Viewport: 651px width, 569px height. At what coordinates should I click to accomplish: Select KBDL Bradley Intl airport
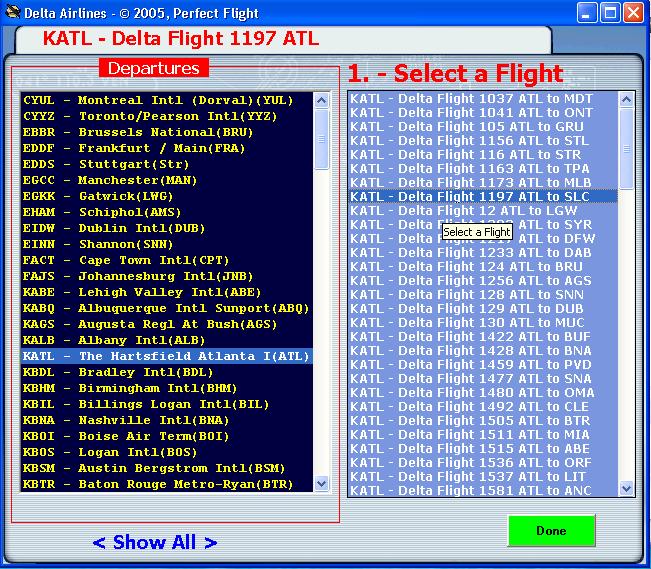pyautogui.click(x=167, y=372)
